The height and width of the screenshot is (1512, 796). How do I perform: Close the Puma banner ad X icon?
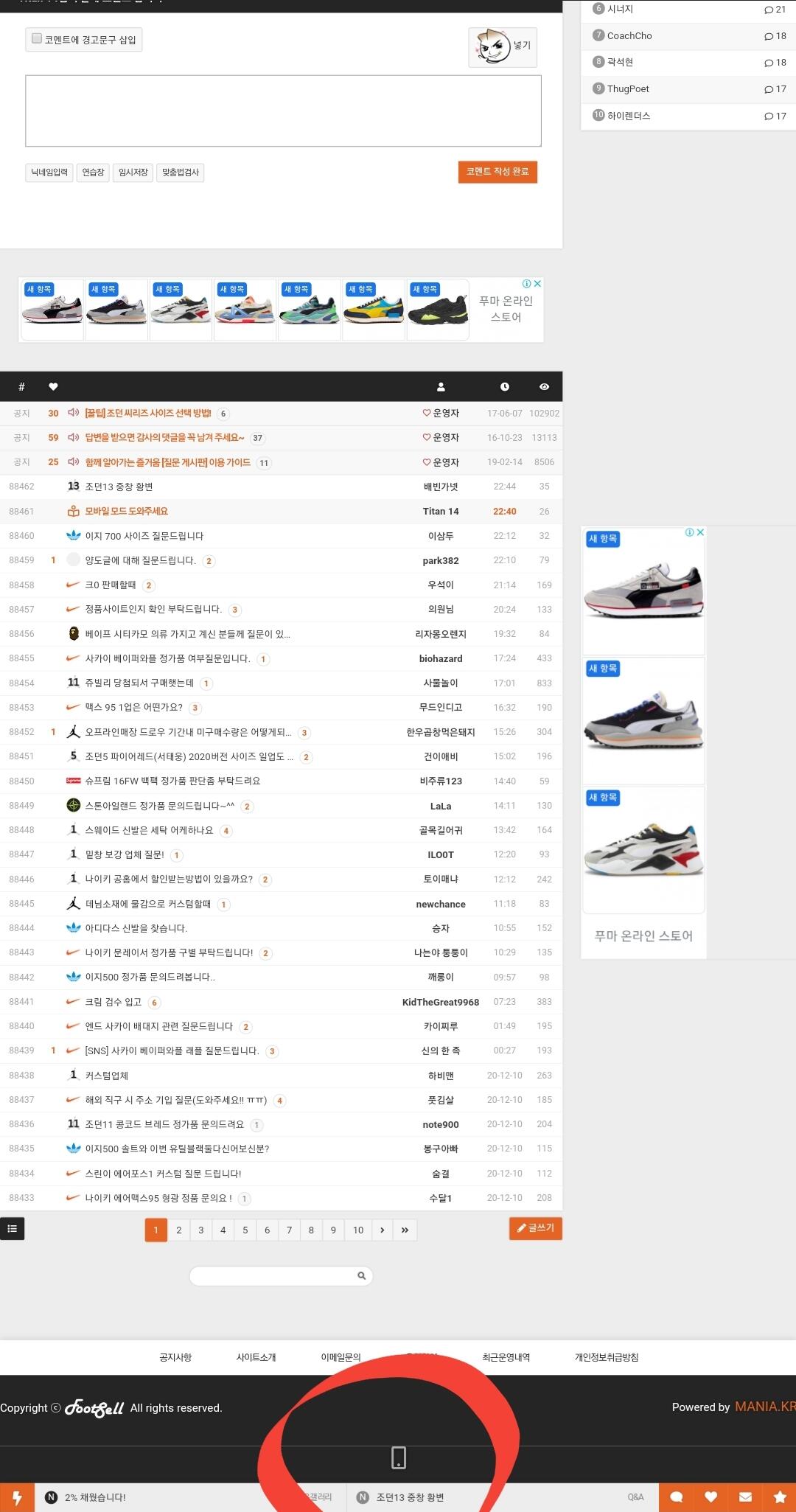click(538, 283)
